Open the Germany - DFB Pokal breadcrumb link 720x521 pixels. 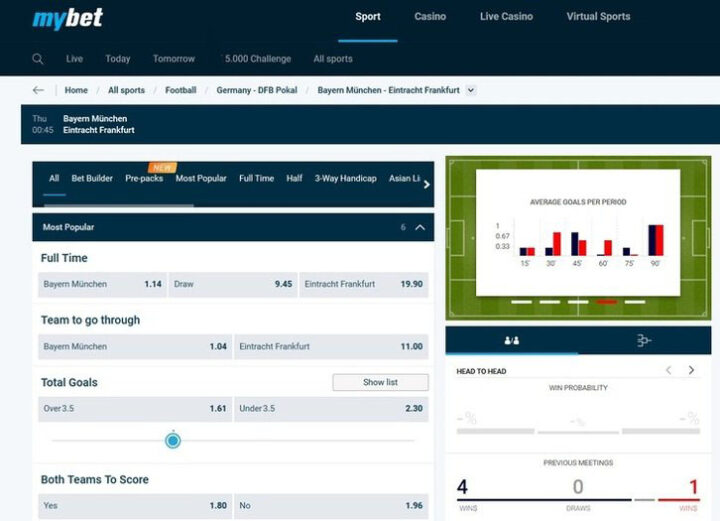point(256,90)
